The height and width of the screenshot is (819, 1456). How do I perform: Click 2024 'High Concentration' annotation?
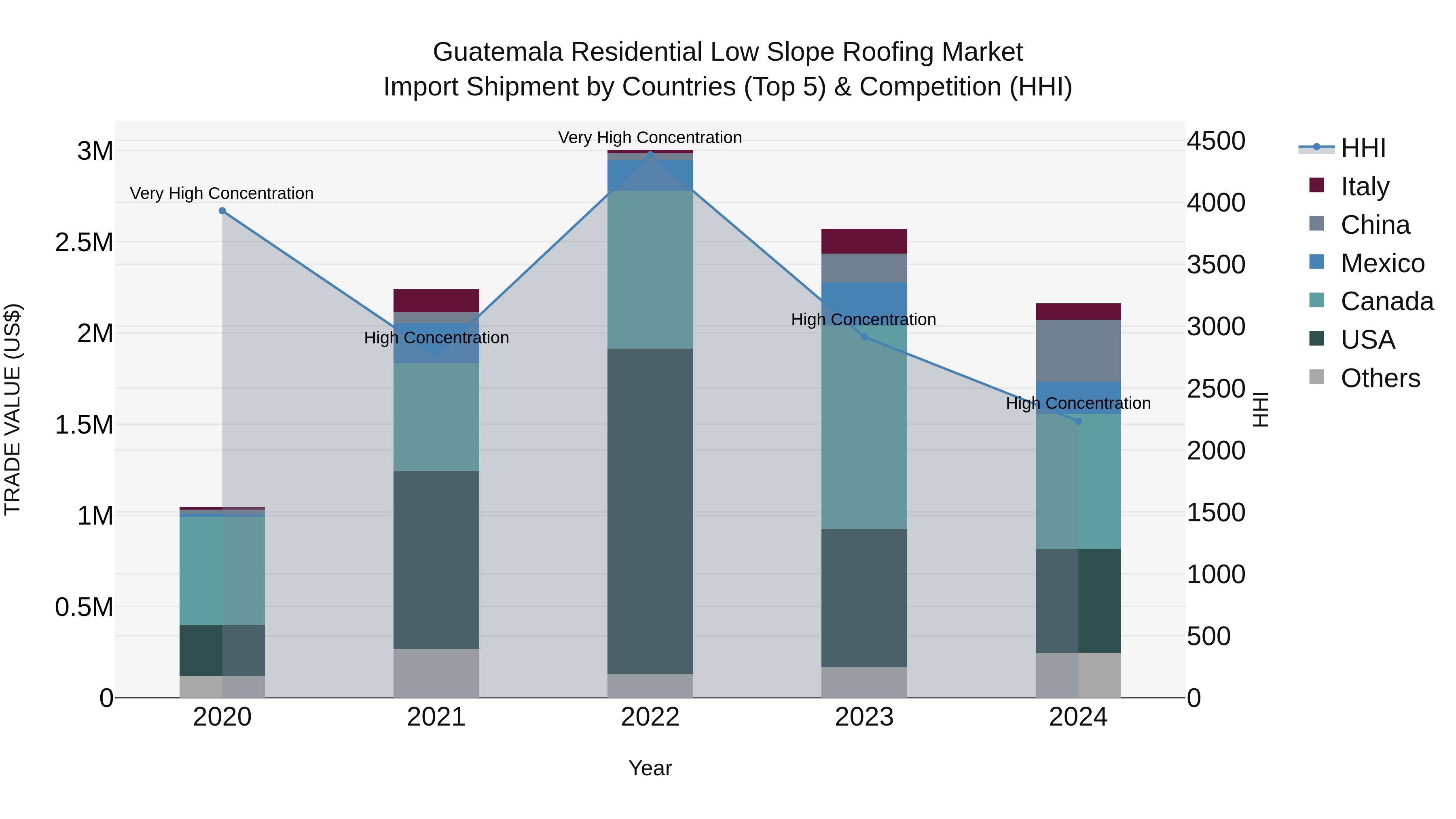(x=1078, y=403)
